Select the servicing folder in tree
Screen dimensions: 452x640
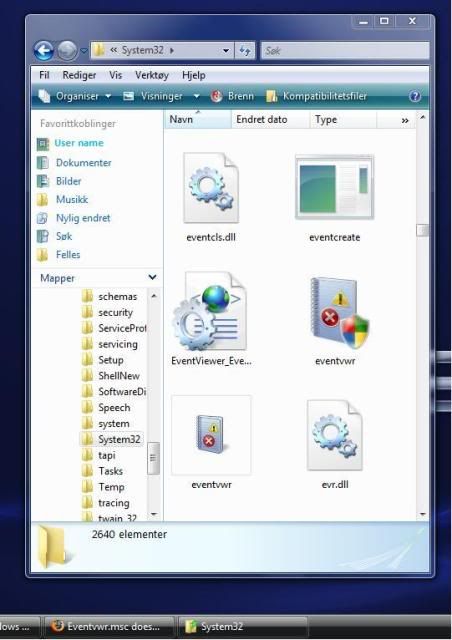[x=110, y=344]
